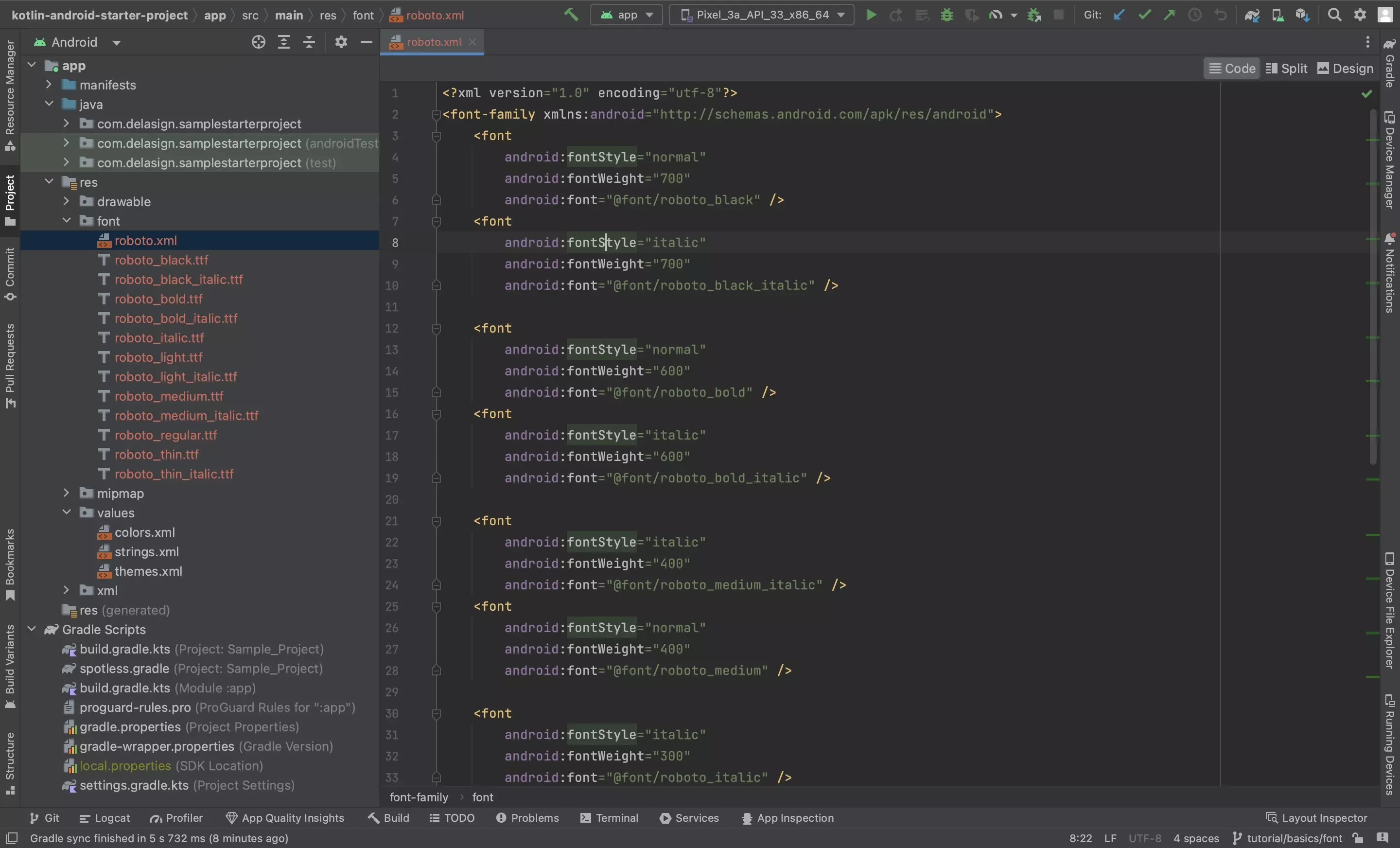Screen dimensions: 1400x848
Task: Toggle app module selector dropdown
Action: pyautogui.click(x=625, y=14)
